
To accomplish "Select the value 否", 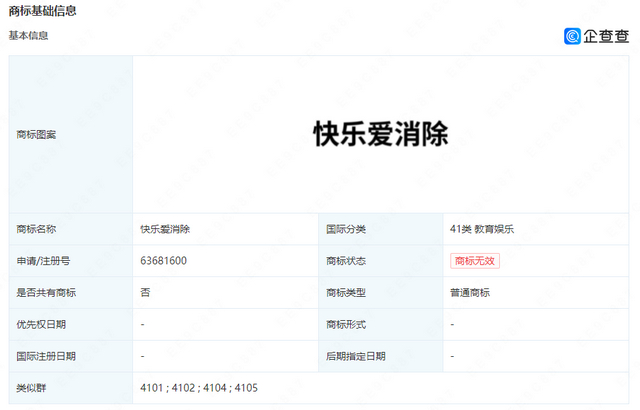I will pos(145,293).
